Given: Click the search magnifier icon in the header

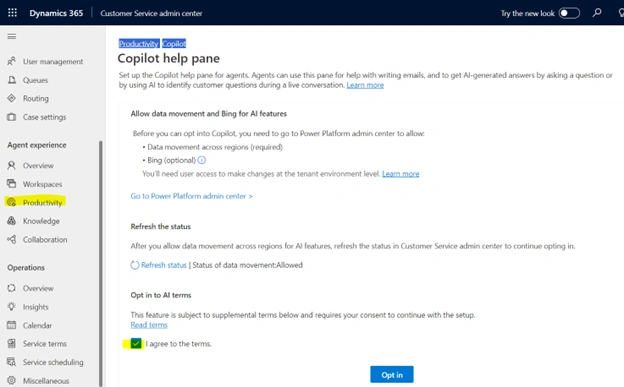Looking at the screenshot, I should (x=597, y=13).
